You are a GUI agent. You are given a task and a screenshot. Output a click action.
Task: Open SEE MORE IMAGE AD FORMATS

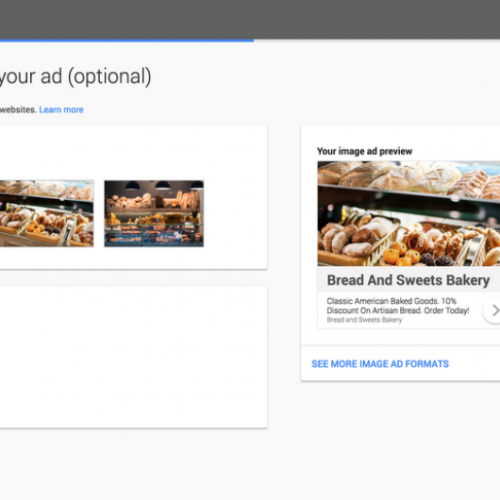(x=380, y=364)
